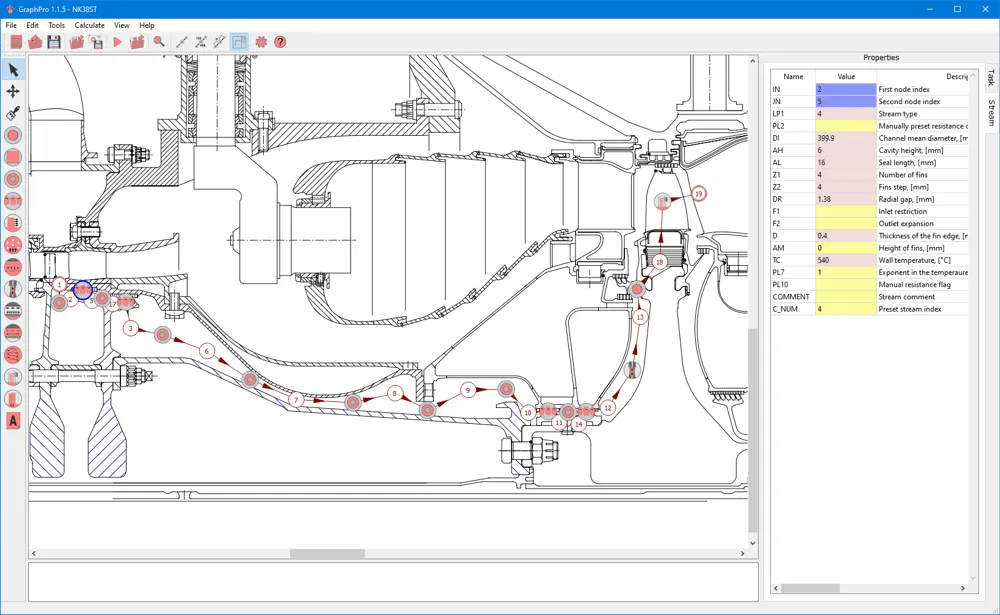Click the C_NUM value cell

846,309
